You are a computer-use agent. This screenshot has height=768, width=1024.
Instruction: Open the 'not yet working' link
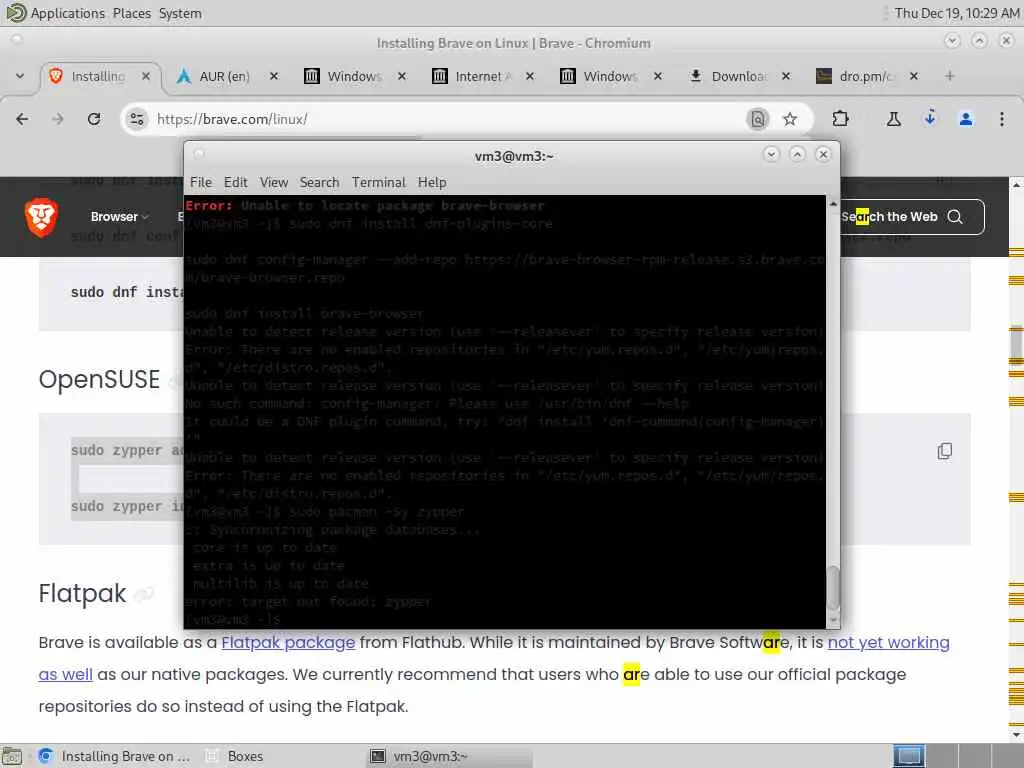888,643
